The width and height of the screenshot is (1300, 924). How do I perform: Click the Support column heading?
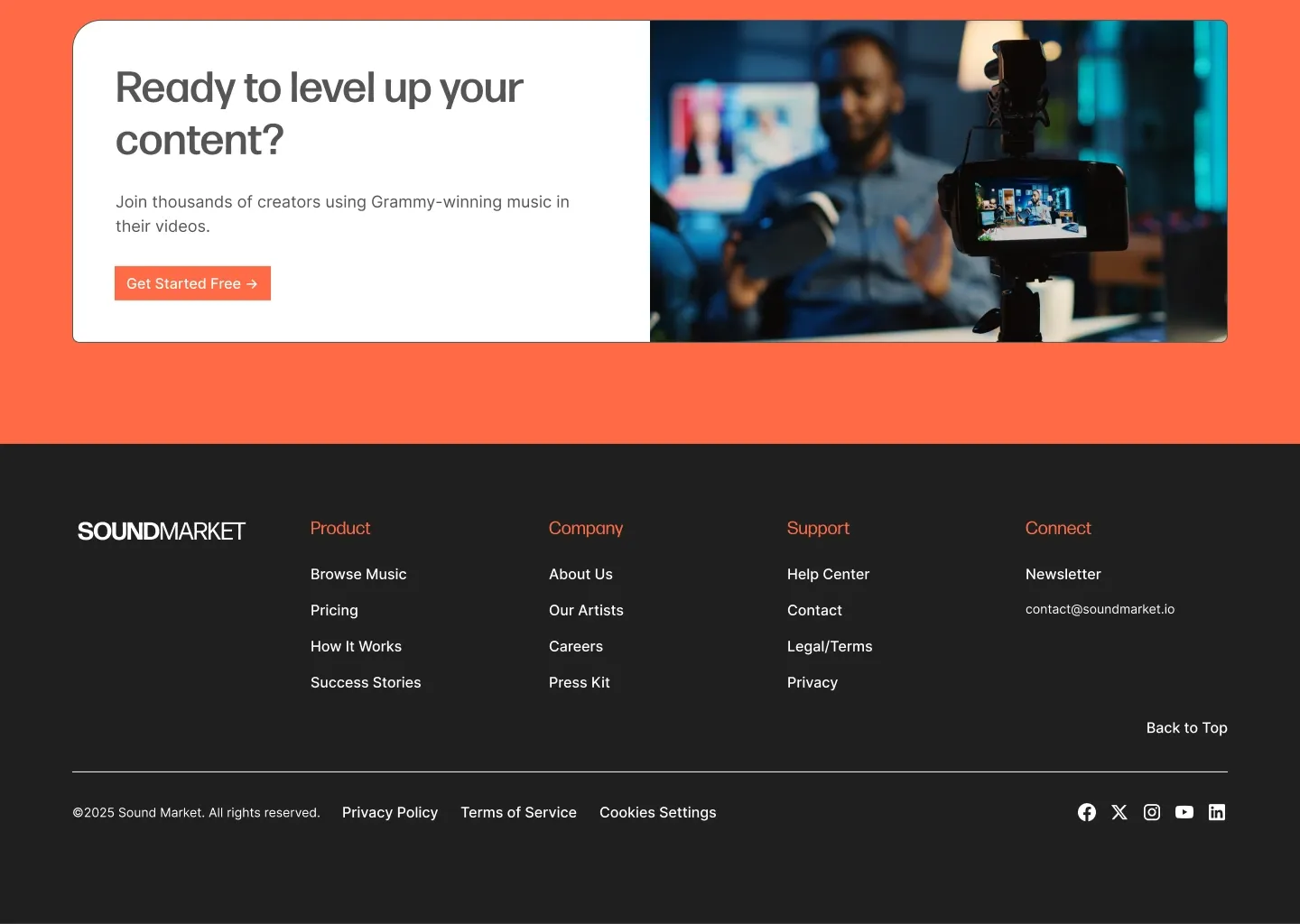818,528
